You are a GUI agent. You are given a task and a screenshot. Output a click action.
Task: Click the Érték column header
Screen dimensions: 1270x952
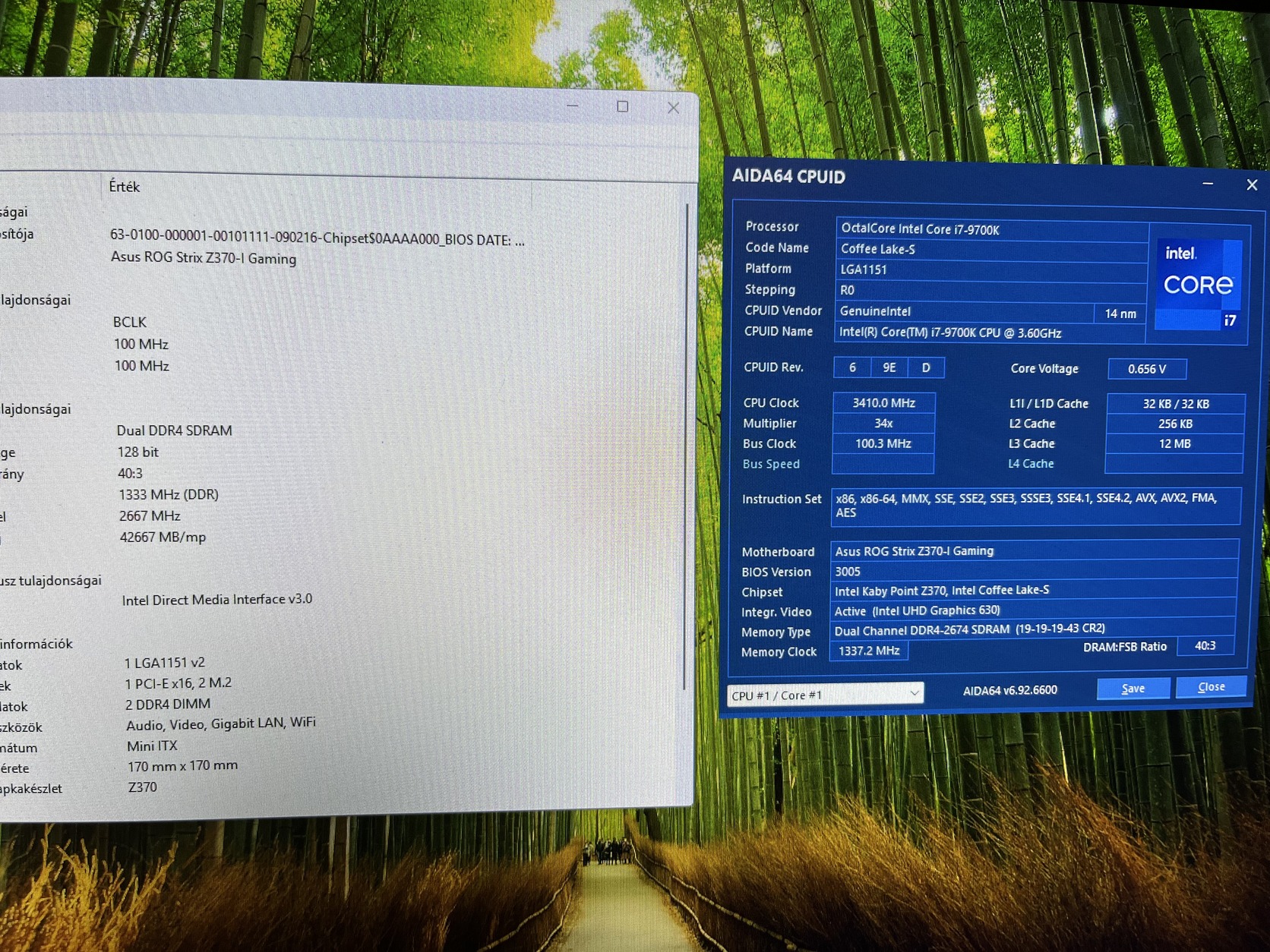pos(125,187)
